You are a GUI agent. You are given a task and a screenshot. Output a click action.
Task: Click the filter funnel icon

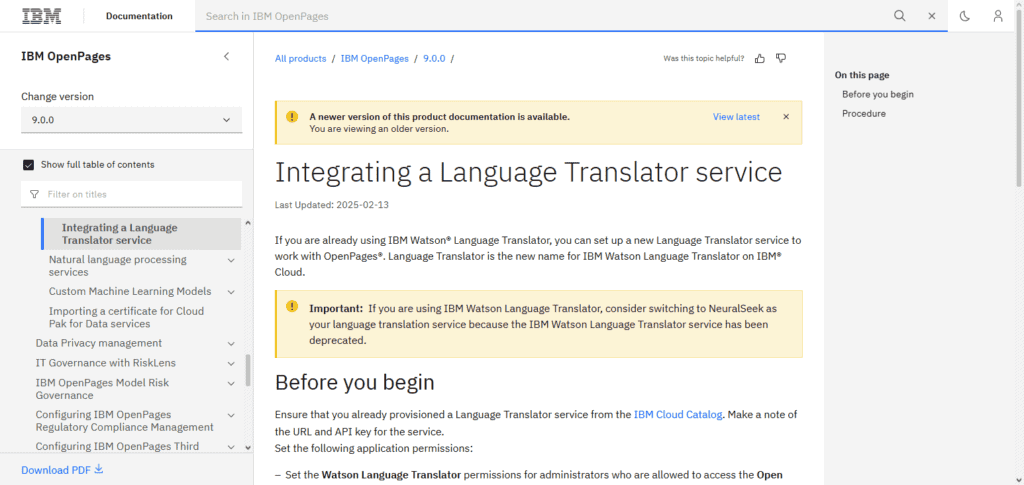(x=35, y=195)
